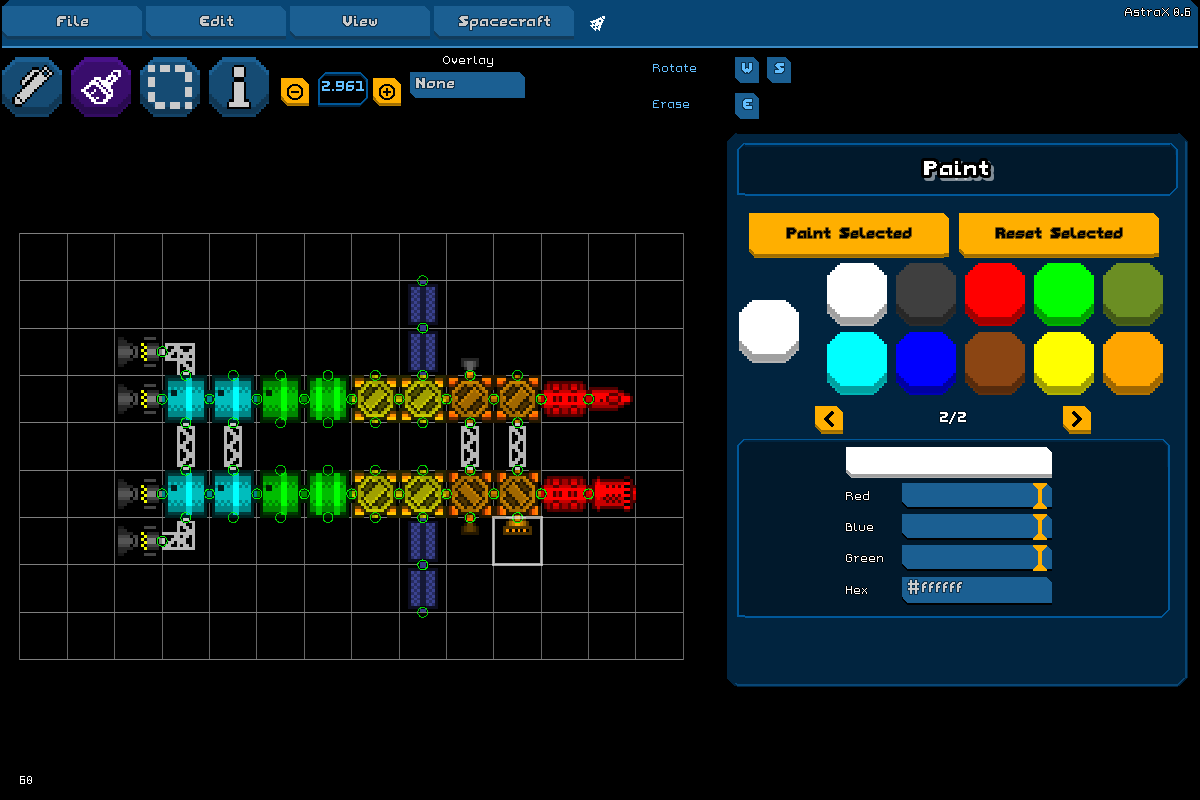This screenshot has height=800, width=1200.
Task: Activate the dashed-square selection tool
Action: click(x=170, y=87)
